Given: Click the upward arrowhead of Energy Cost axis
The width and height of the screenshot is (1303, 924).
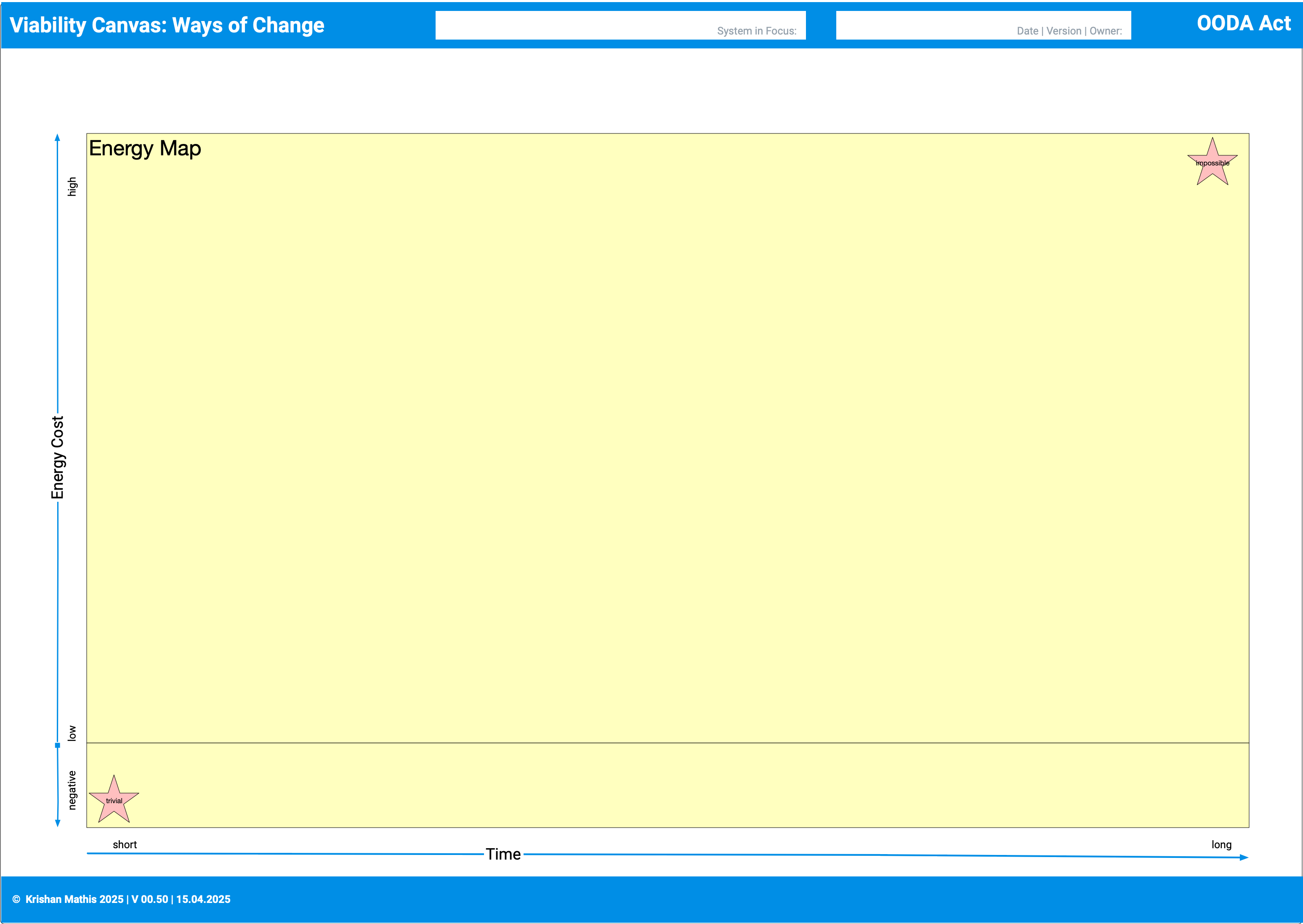Looking at the screenshot, I should tap(57, 137).
